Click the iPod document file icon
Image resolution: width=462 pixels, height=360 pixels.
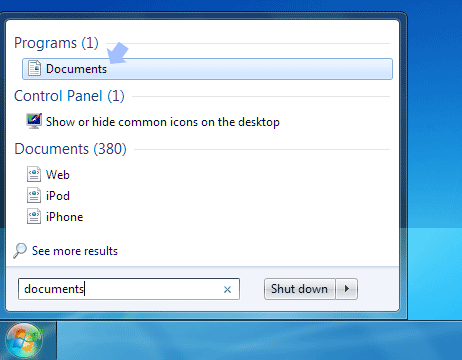tap(34, 195)
